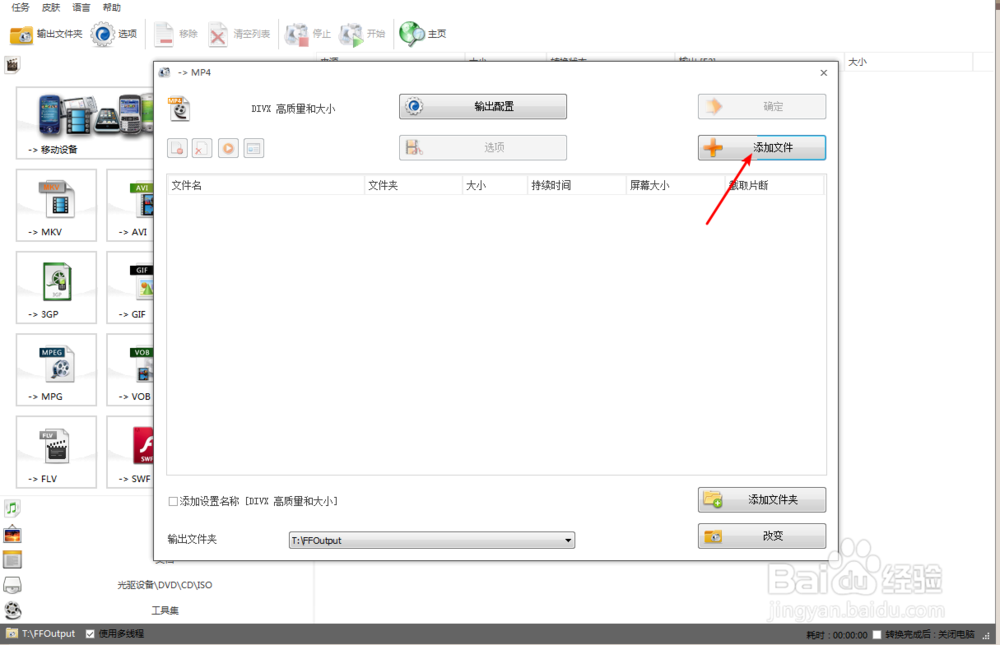Select the MKV conversion format icon

click(55, 205)
